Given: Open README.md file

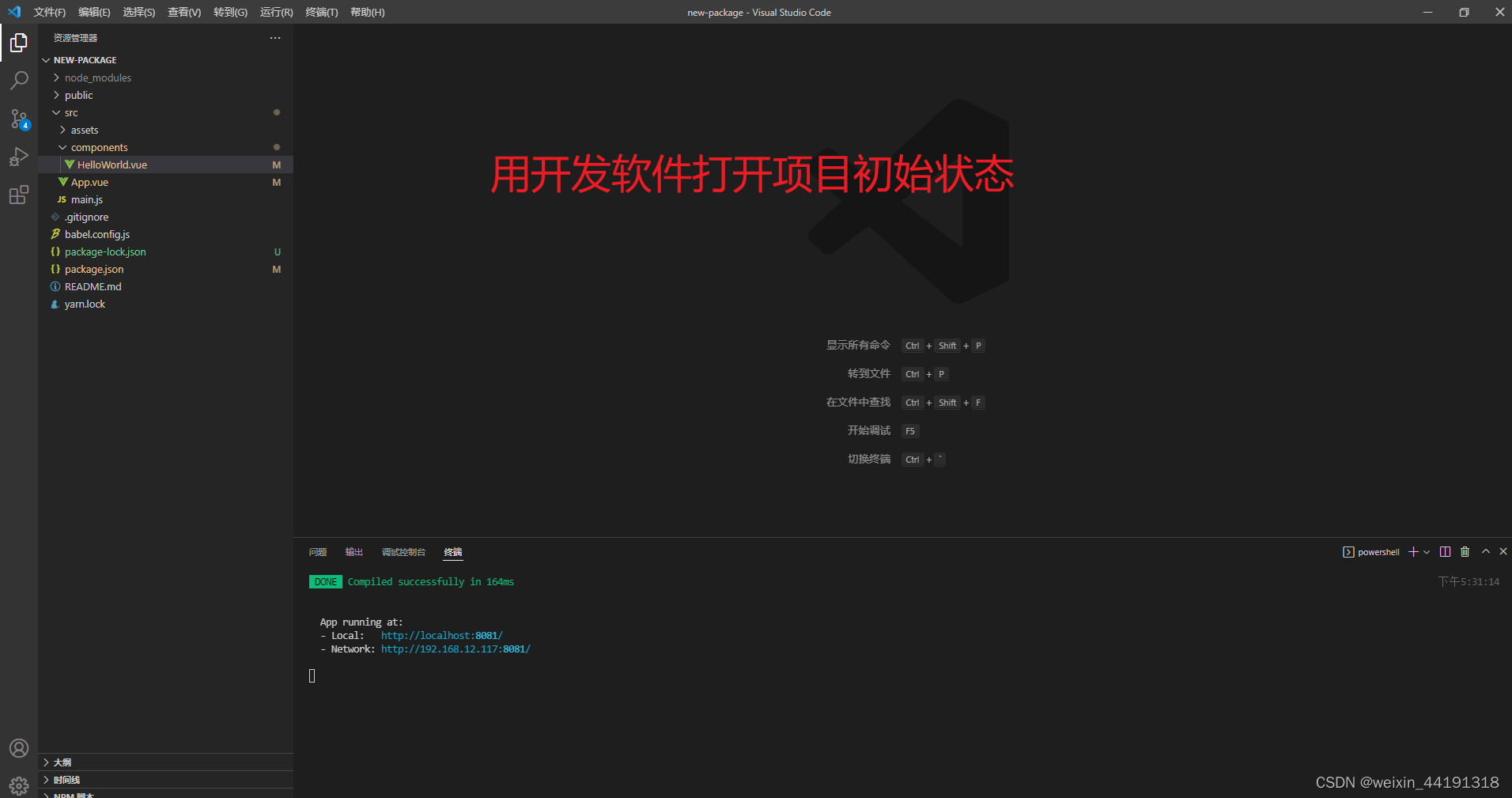Looking at the screenshot, I should [166, 286].
